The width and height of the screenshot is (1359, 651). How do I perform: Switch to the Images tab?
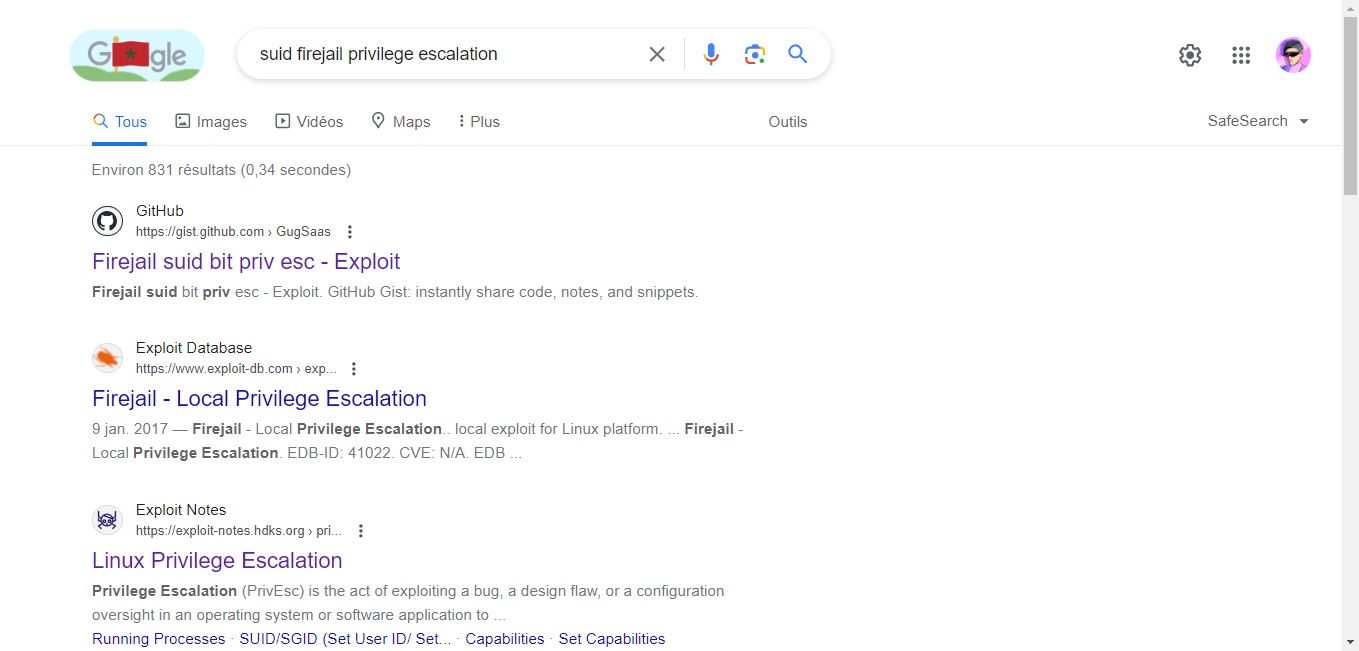tap(211, 122)
